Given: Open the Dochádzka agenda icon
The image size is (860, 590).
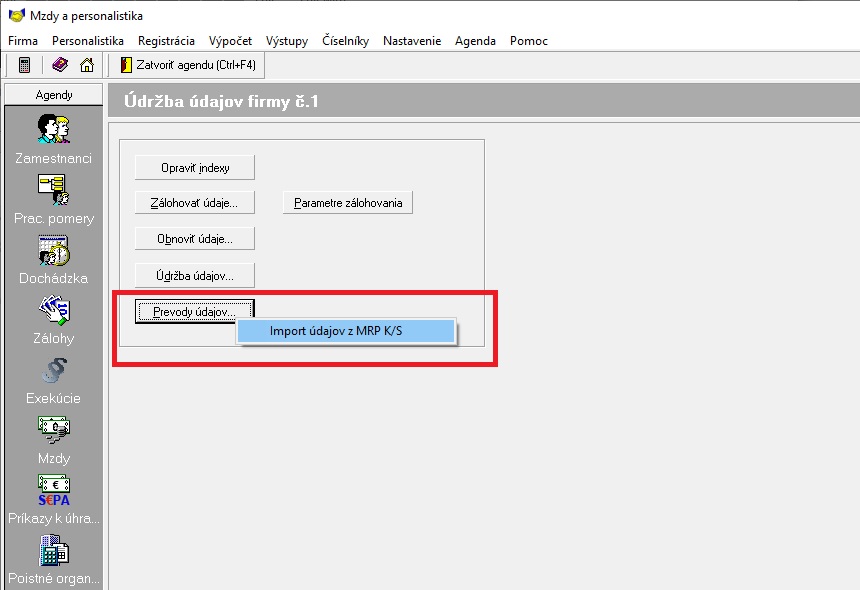Looking at the screenshot, I should (x=53, y=250).
